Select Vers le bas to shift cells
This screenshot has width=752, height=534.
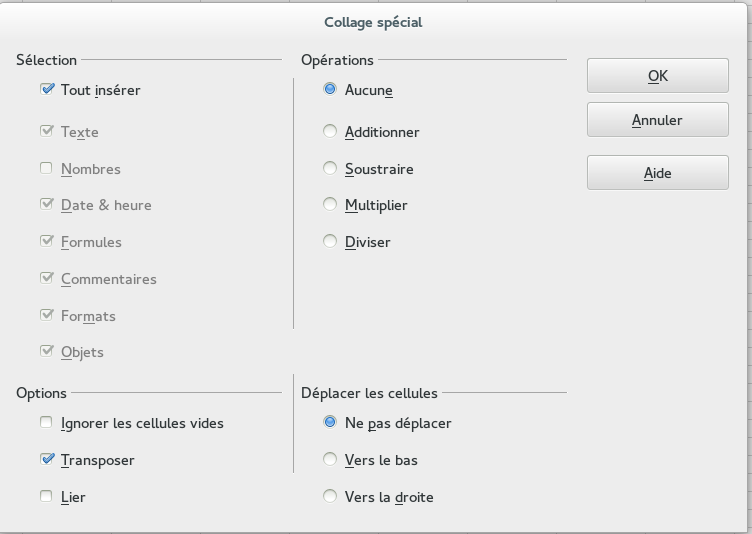(331, 460)
